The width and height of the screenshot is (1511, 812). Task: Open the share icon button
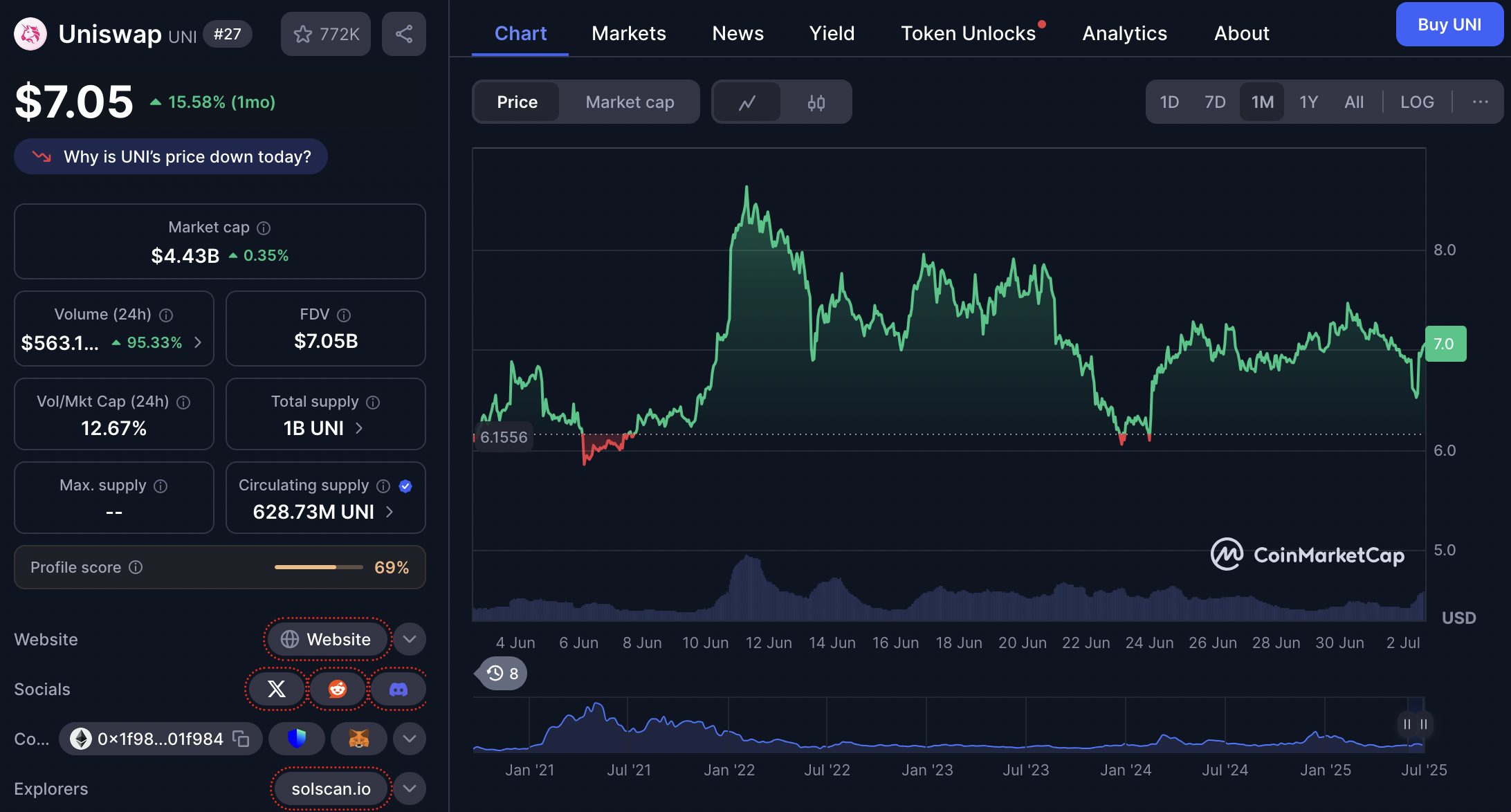[x=404, y=34]
